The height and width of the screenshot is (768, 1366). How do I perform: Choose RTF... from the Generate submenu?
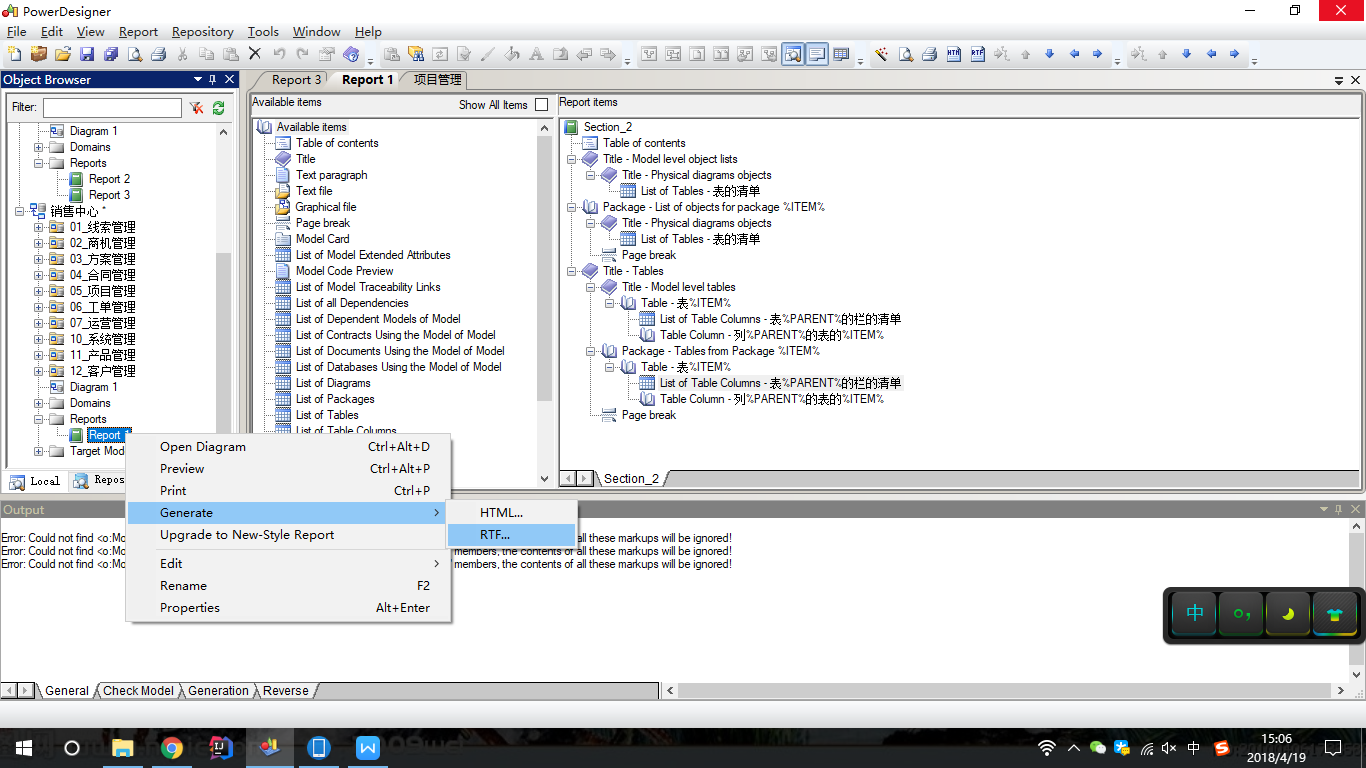point(511,535)
